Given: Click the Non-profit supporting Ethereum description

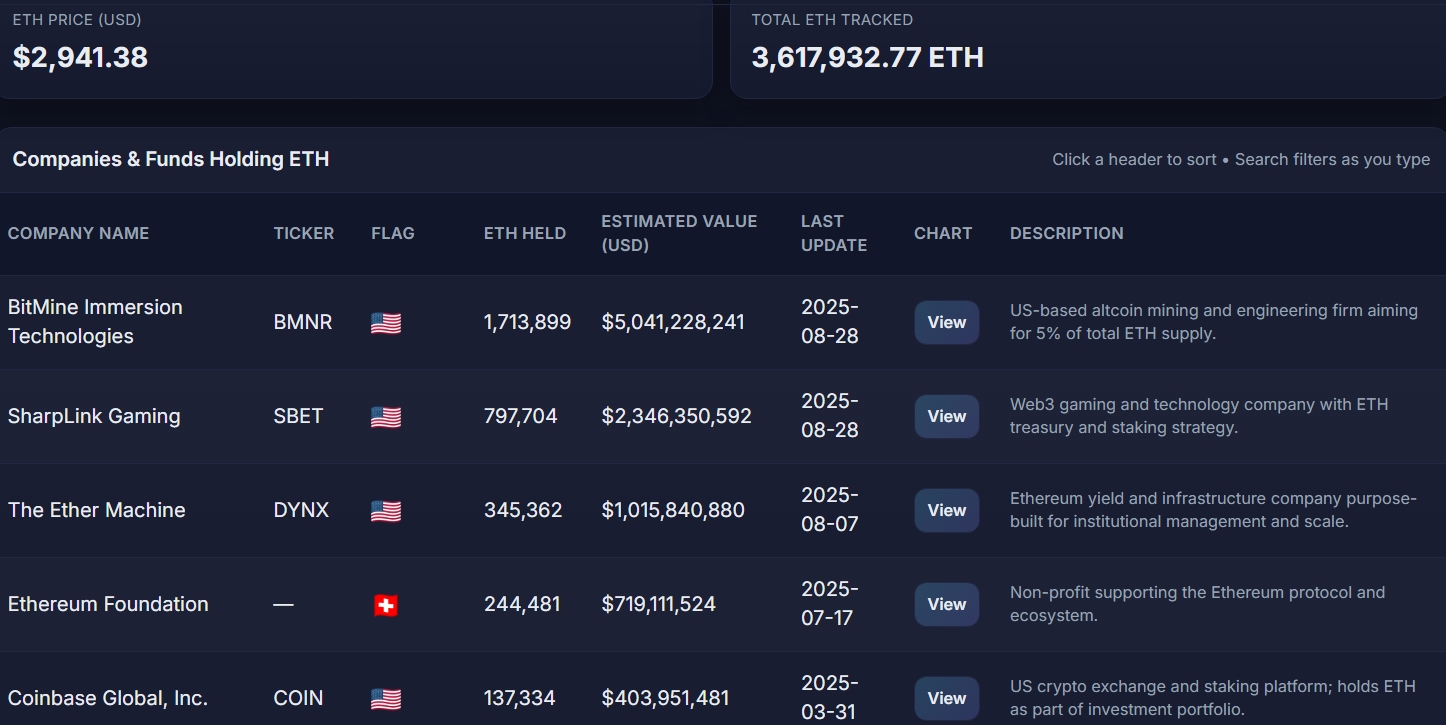Looking at the screenshot, I should [x=1198, y=604].
